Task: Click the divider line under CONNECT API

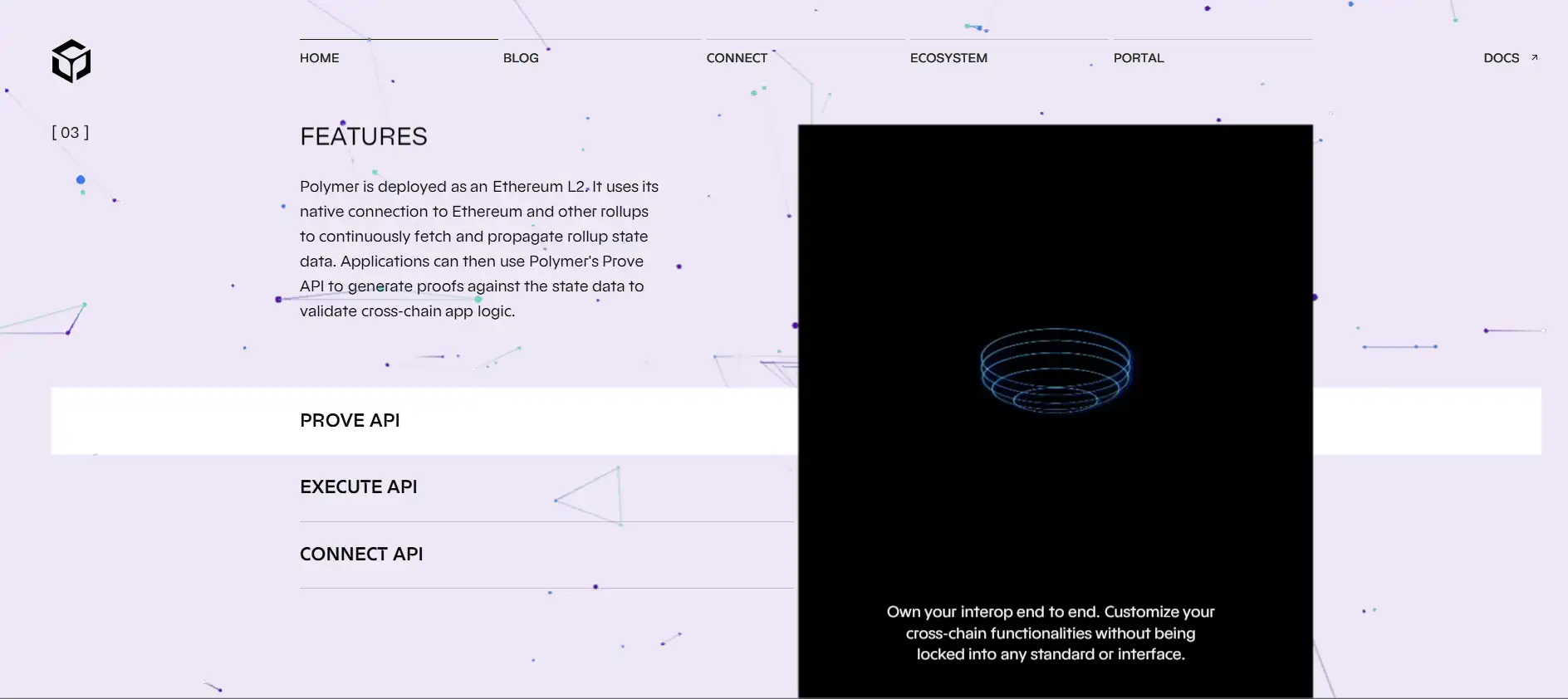Action: pos(546,588)
